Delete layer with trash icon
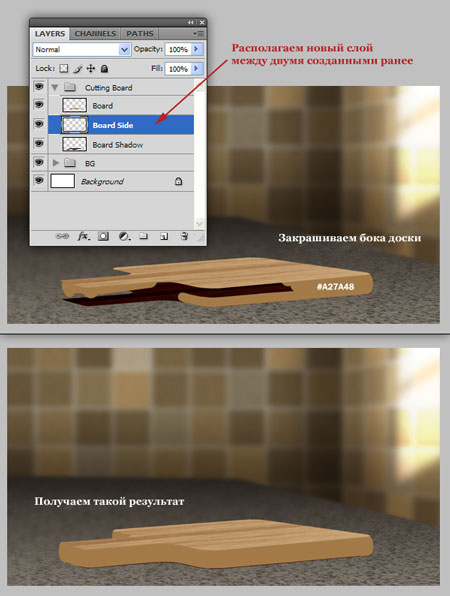This screenshot has width=450, height=596. tap(184, 236)
